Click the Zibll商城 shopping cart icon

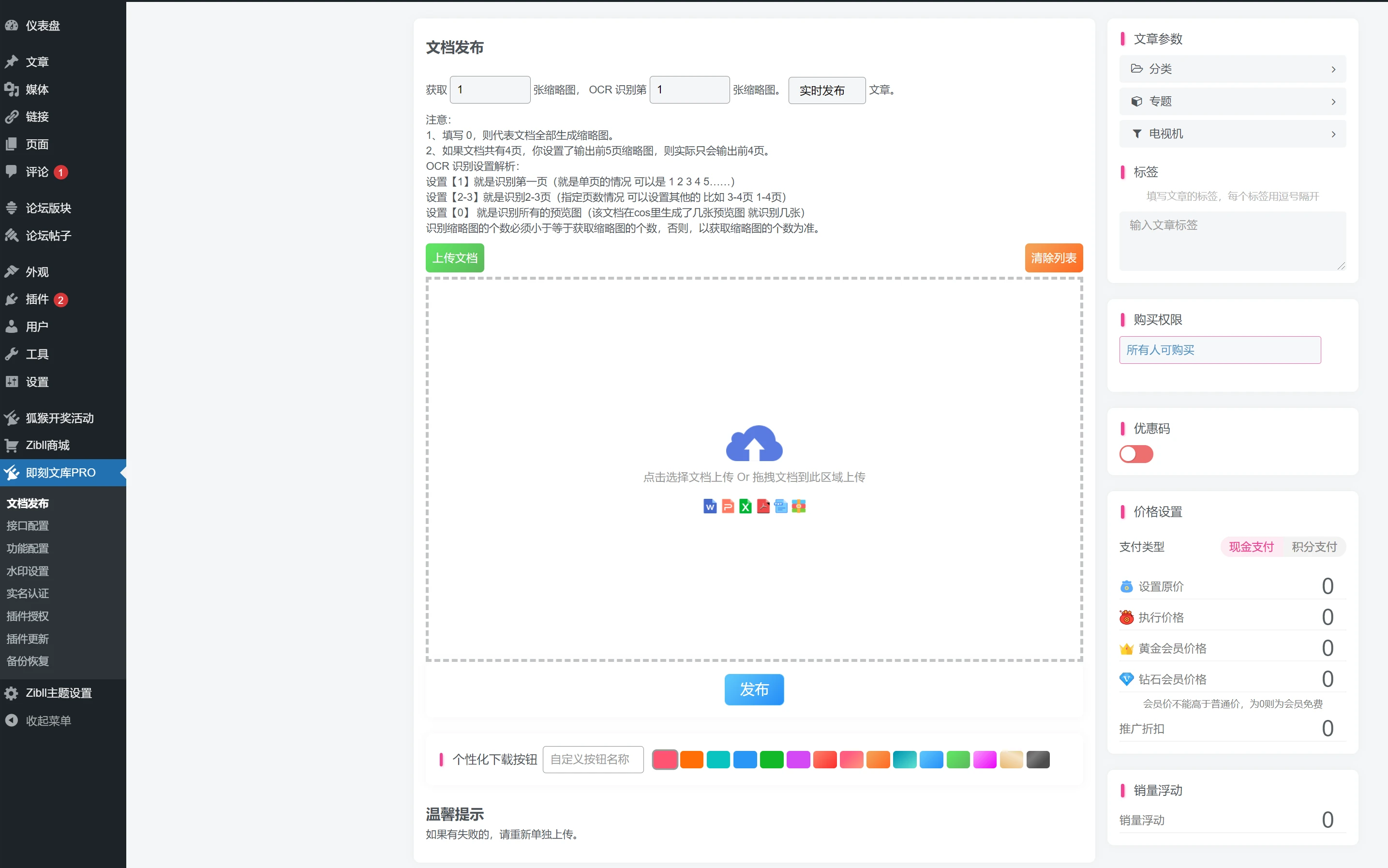(12, 445)
